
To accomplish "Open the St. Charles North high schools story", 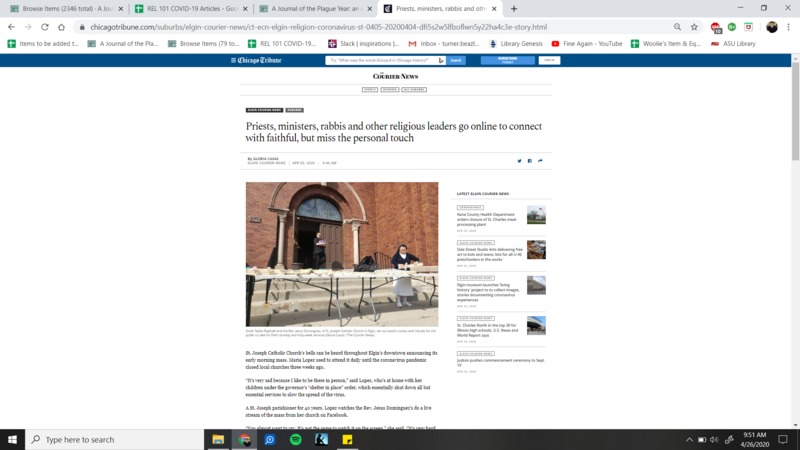I will [x=487, y=330].
